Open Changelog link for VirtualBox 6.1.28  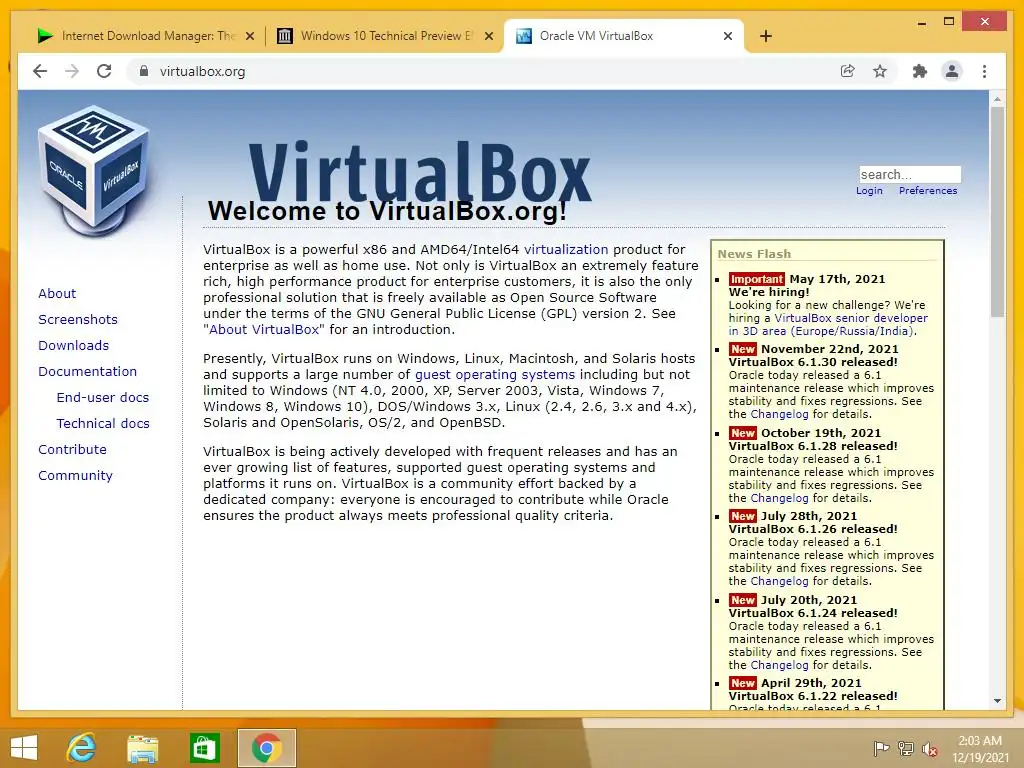coord(779,498)
